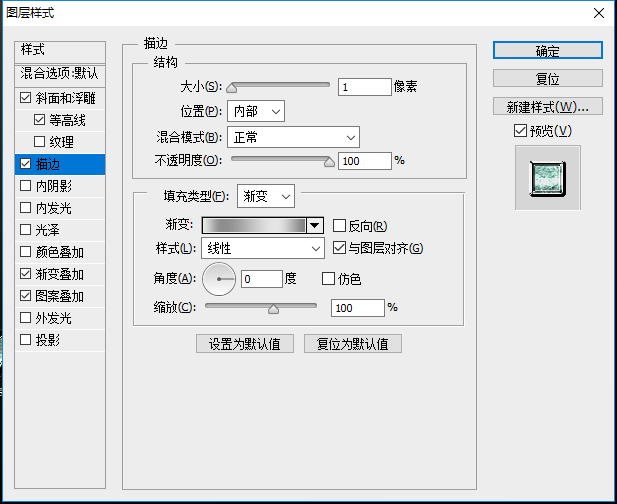Click the 新建样式 button

pyautogui.click(x=547, y=107)
